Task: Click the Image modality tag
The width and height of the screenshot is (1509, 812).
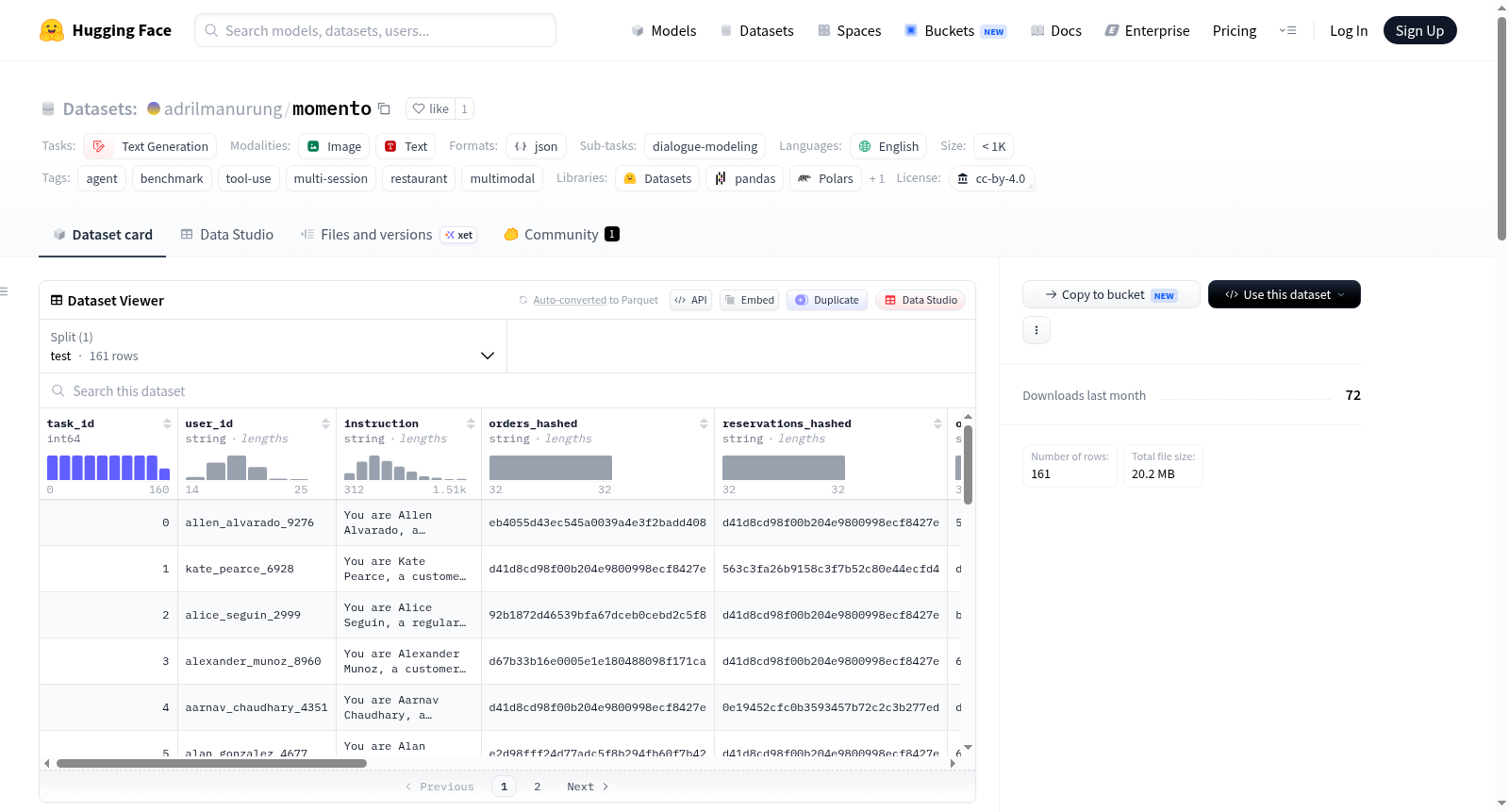Action: click(334, 146)
